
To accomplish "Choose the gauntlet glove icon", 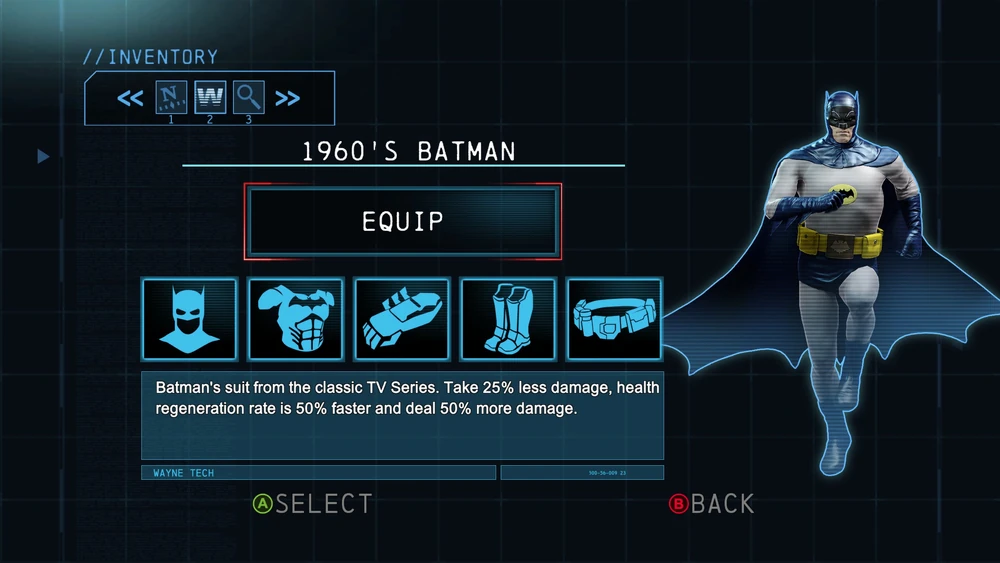I will pyautogui.click(x=402, y=319).
